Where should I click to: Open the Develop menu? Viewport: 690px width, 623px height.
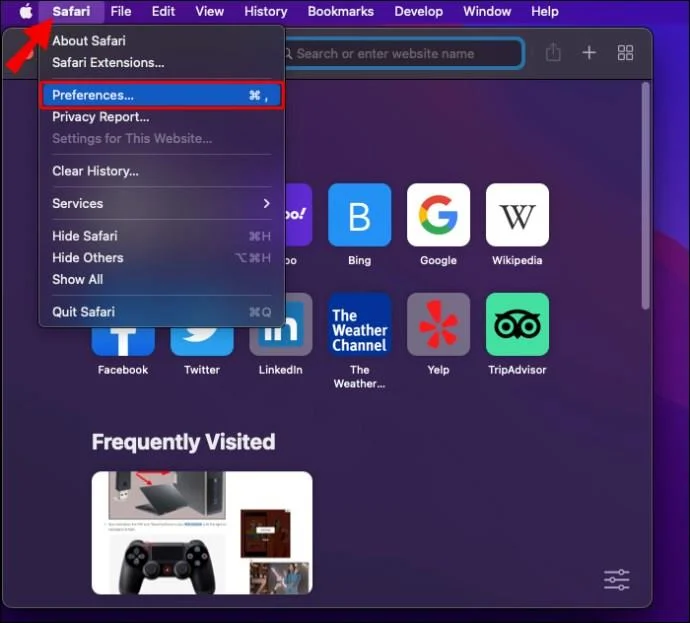click(418, 11)
